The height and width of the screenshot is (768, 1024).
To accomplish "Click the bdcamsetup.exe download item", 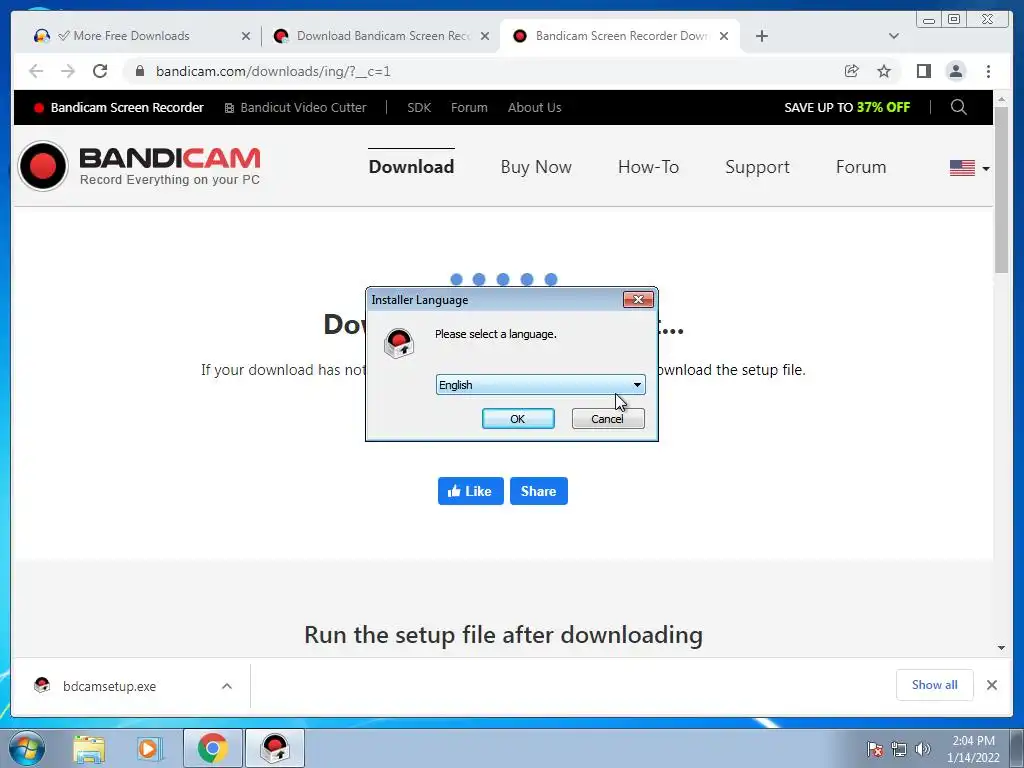I will [108, 686].
